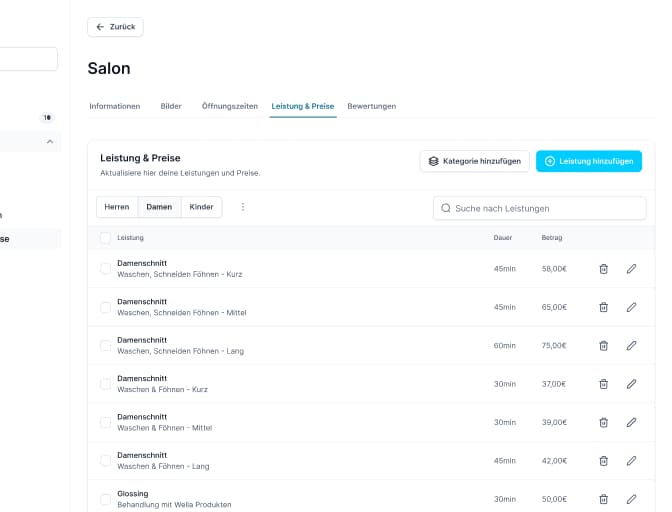Click Kategorie hinzufügen button
This screenshot has width=672, height=512.
pos(474,161)
